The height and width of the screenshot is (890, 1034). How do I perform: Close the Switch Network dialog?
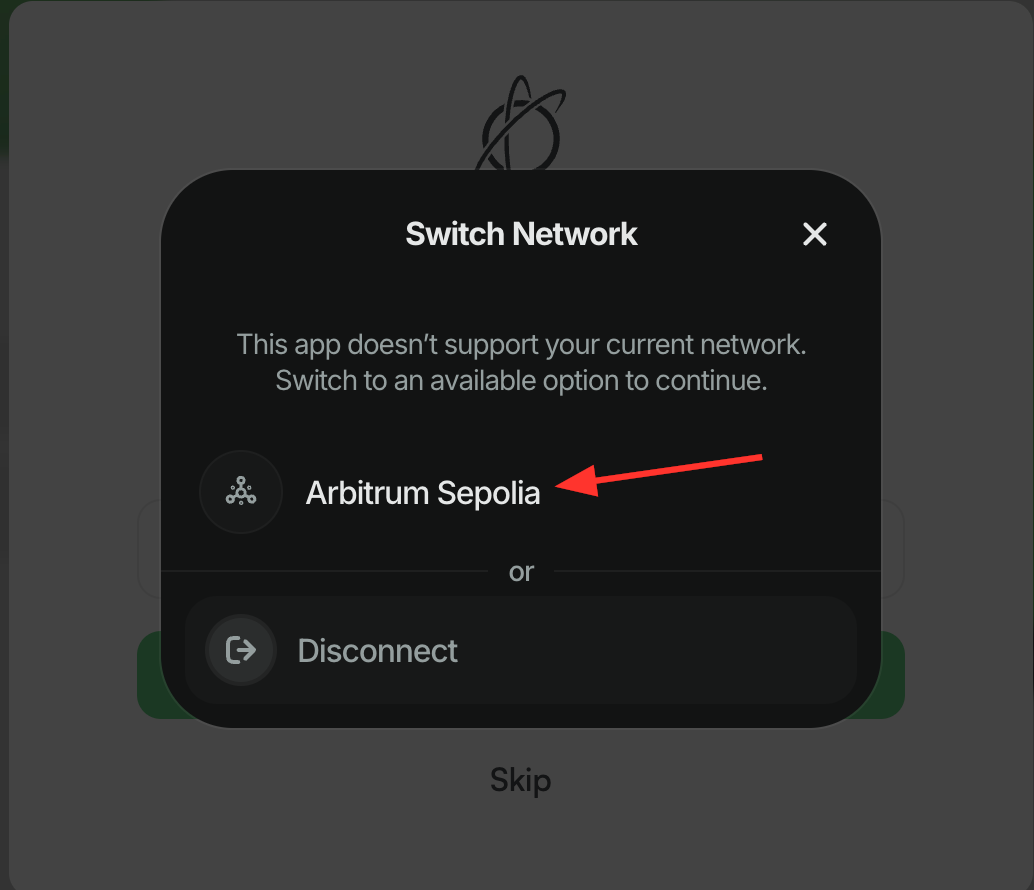click(814, 234)
